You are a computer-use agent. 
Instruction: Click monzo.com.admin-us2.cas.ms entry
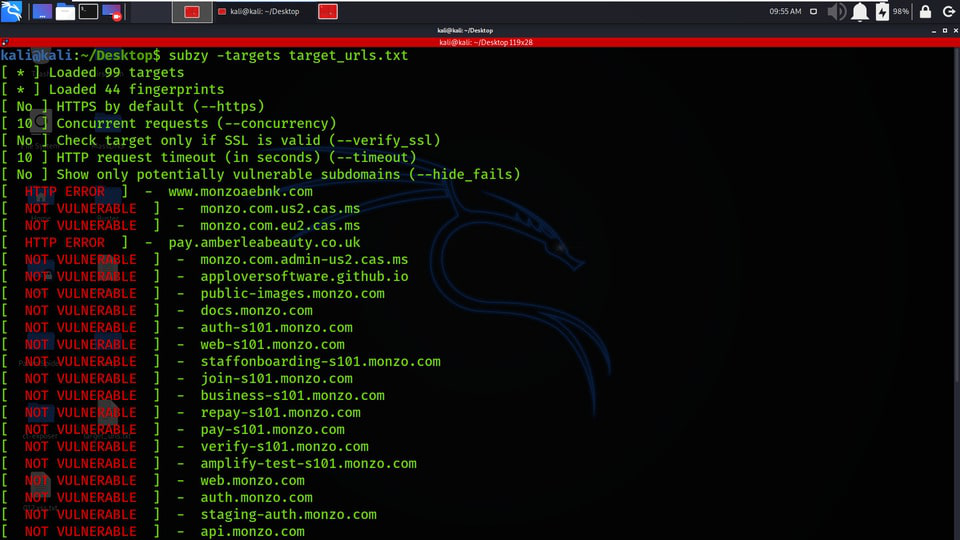pos(304,260)
